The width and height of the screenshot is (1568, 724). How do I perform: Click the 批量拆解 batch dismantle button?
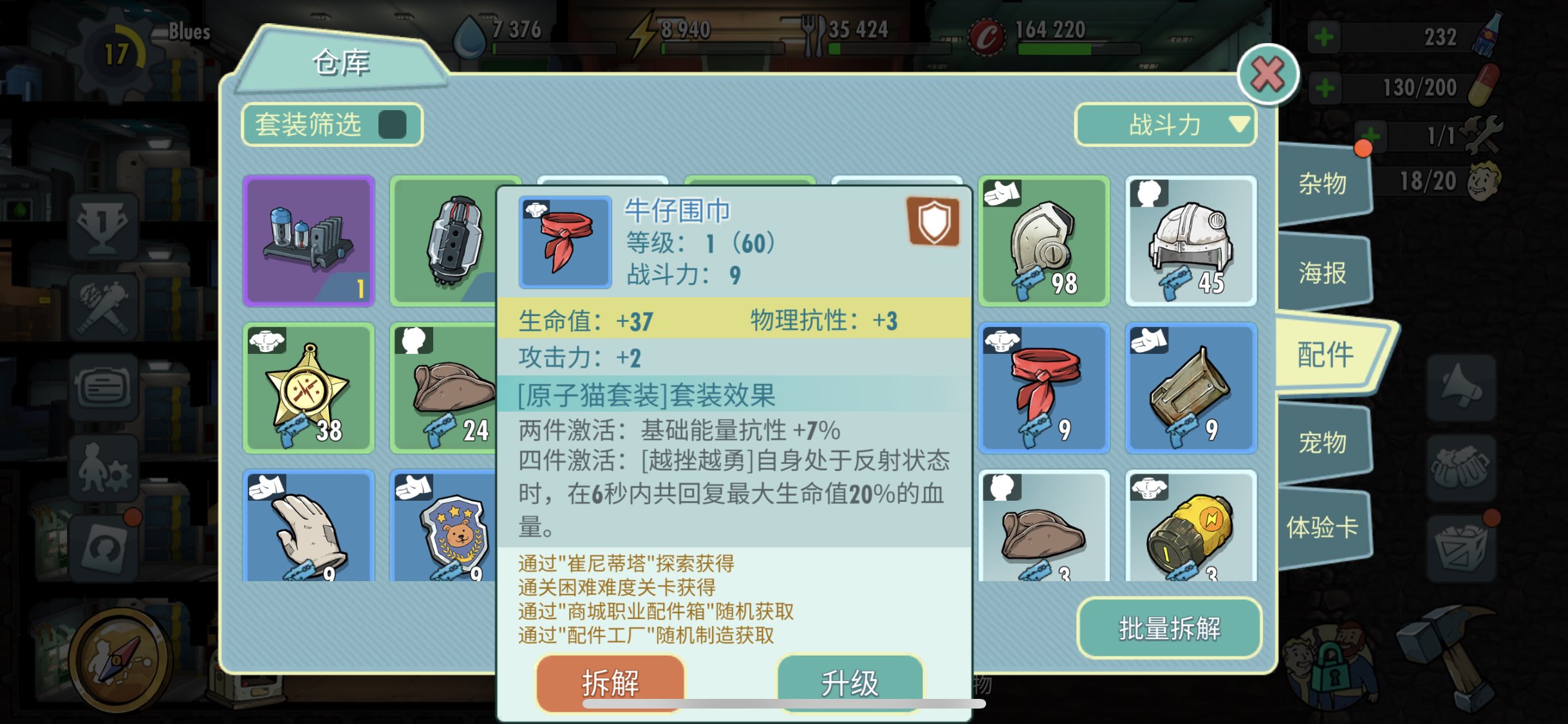(x=1170, y=628)
